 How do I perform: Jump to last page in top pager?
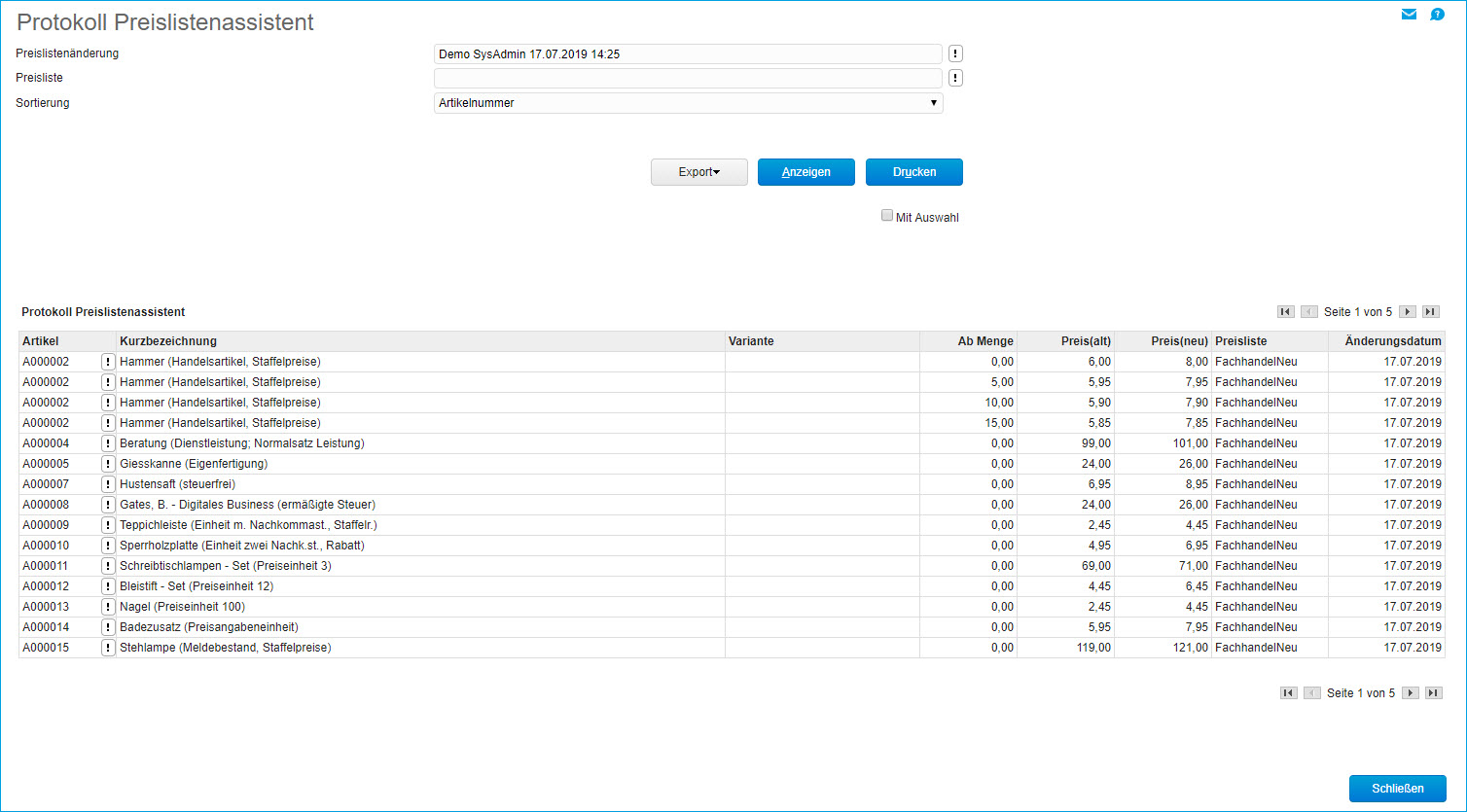pyautogui.click(x=1430, y=312)
